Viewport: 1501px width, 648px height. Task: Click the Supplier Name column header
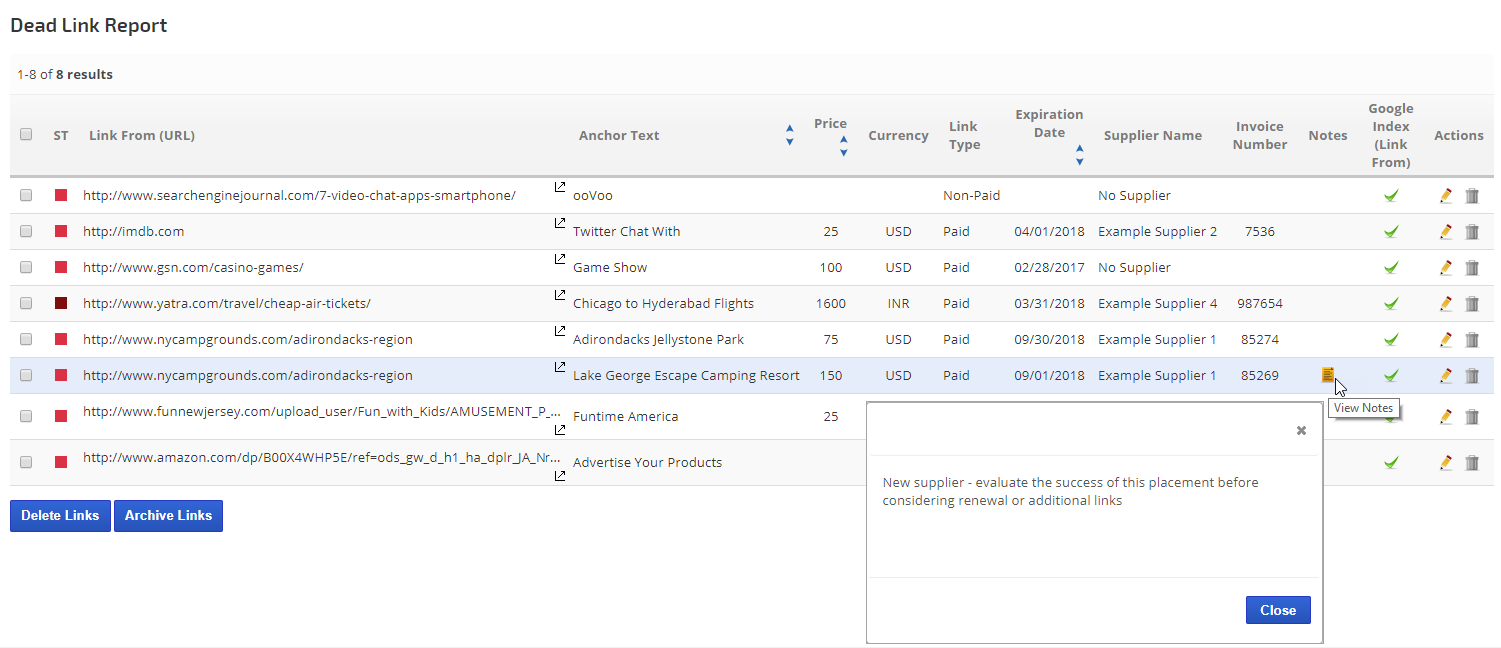(1152, 136)
